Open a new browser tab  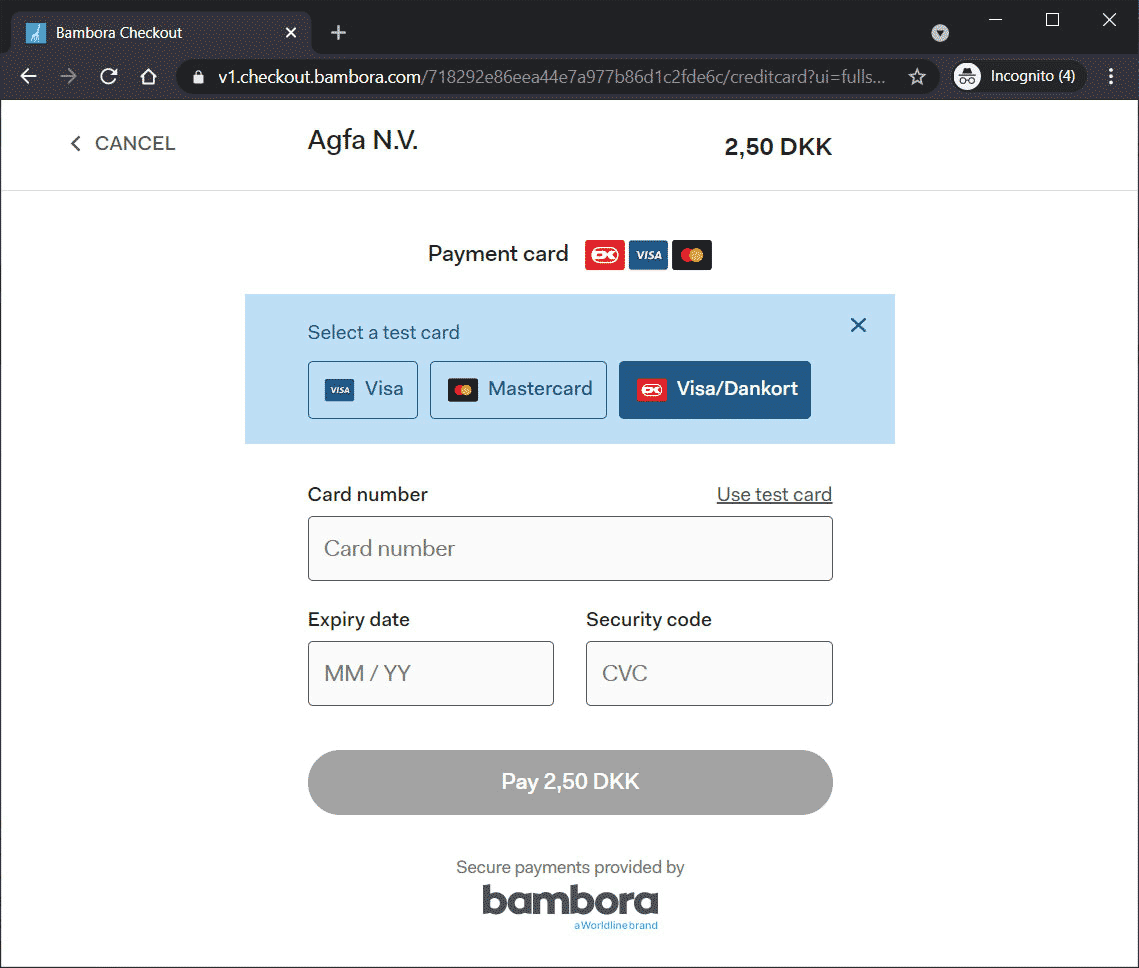338,33
